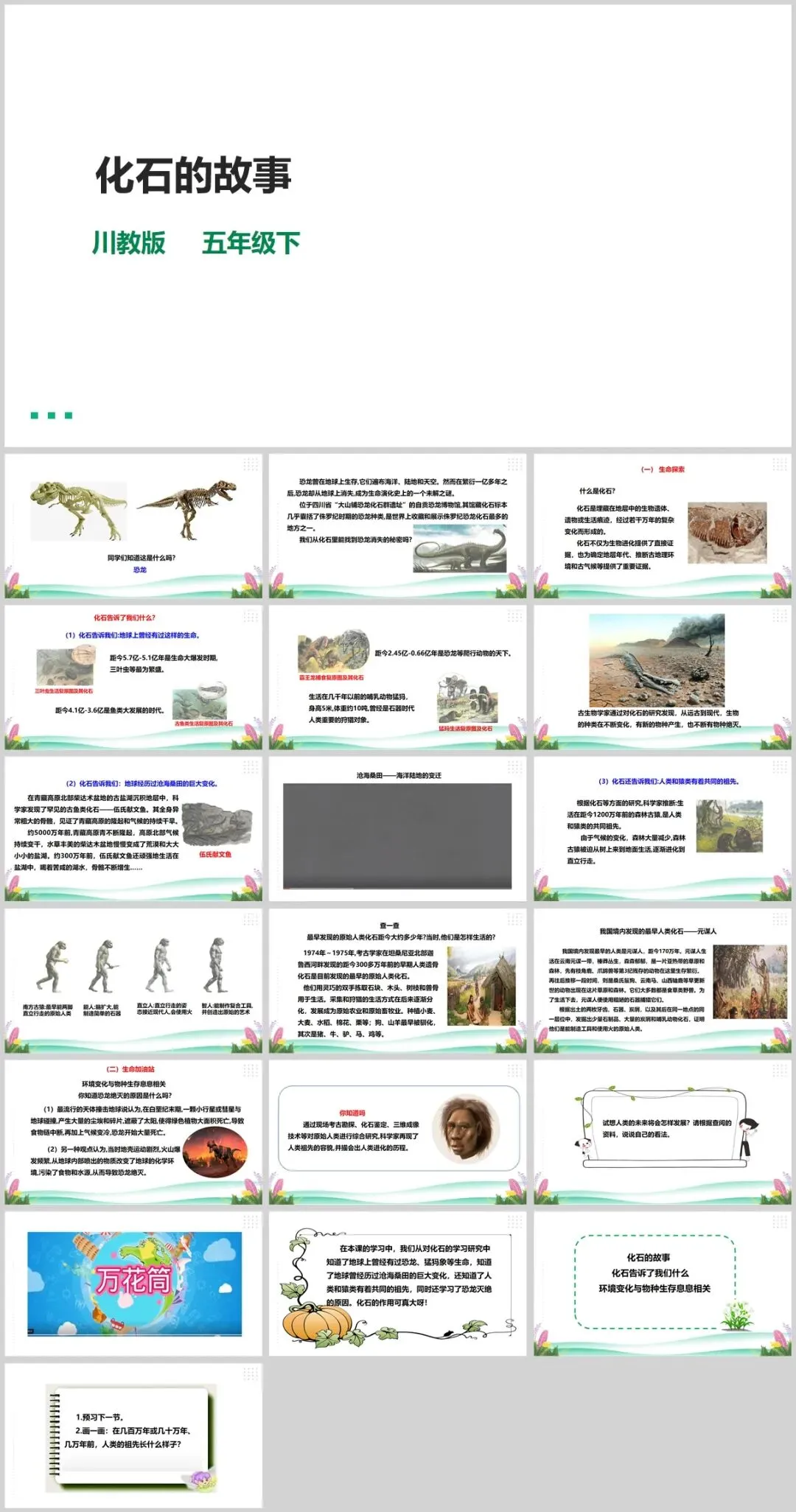Click the caption '霸王龙捕食复原图及其化石'

pyautogui.click(x=331, y=677)
